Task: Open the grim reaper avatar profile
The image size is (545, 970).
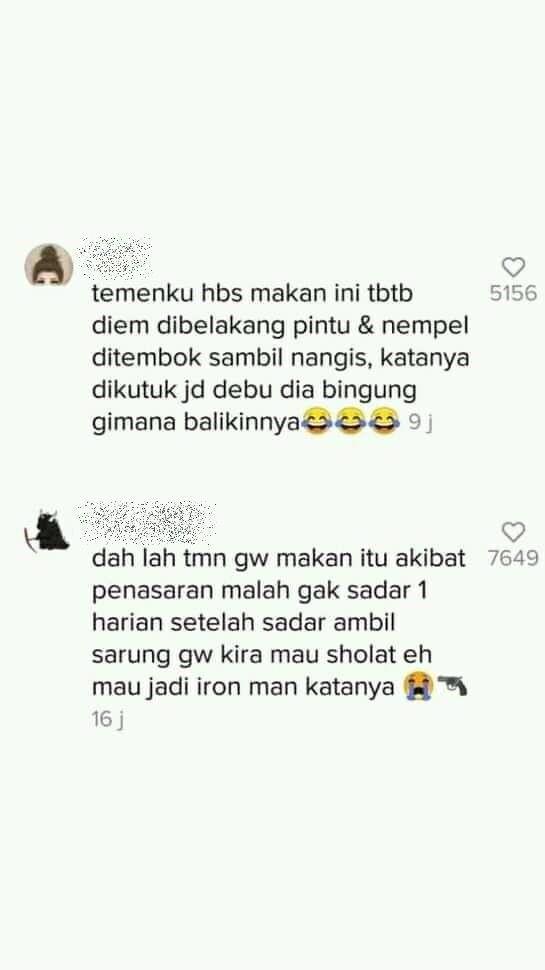Action: click(46, 530)
